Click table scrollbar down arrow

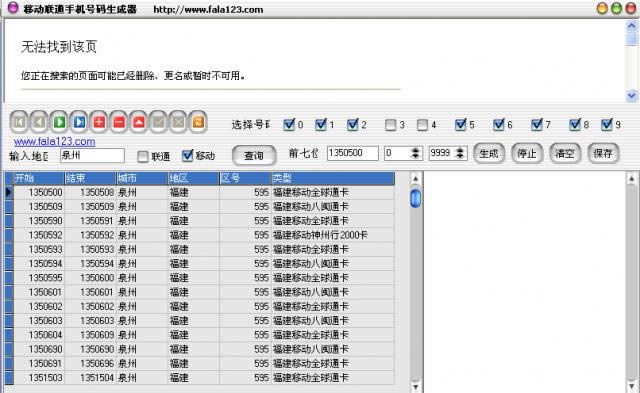[416, 386]
